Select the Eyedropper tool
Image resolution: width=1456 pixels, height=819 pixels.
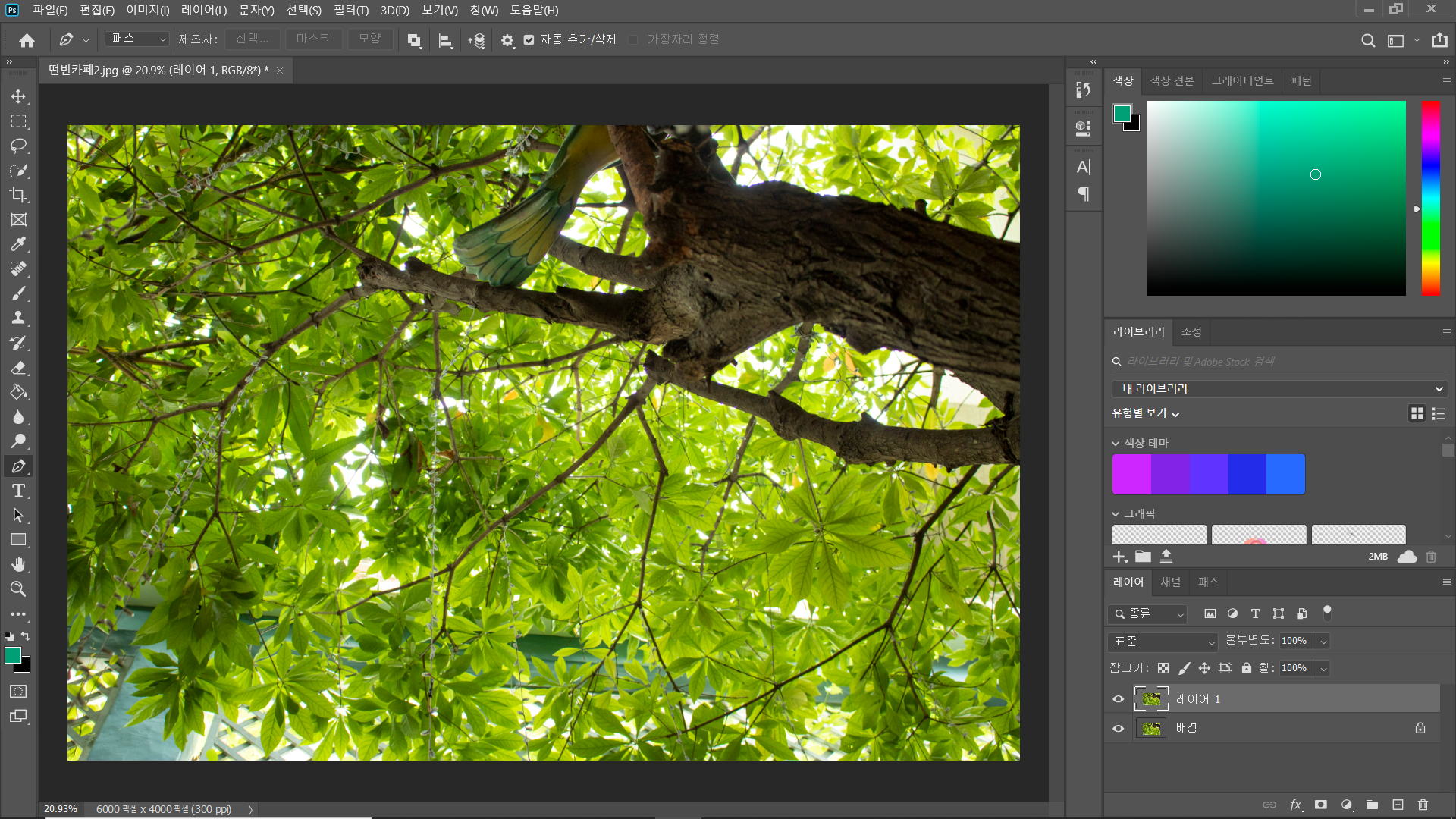[18, 244]
